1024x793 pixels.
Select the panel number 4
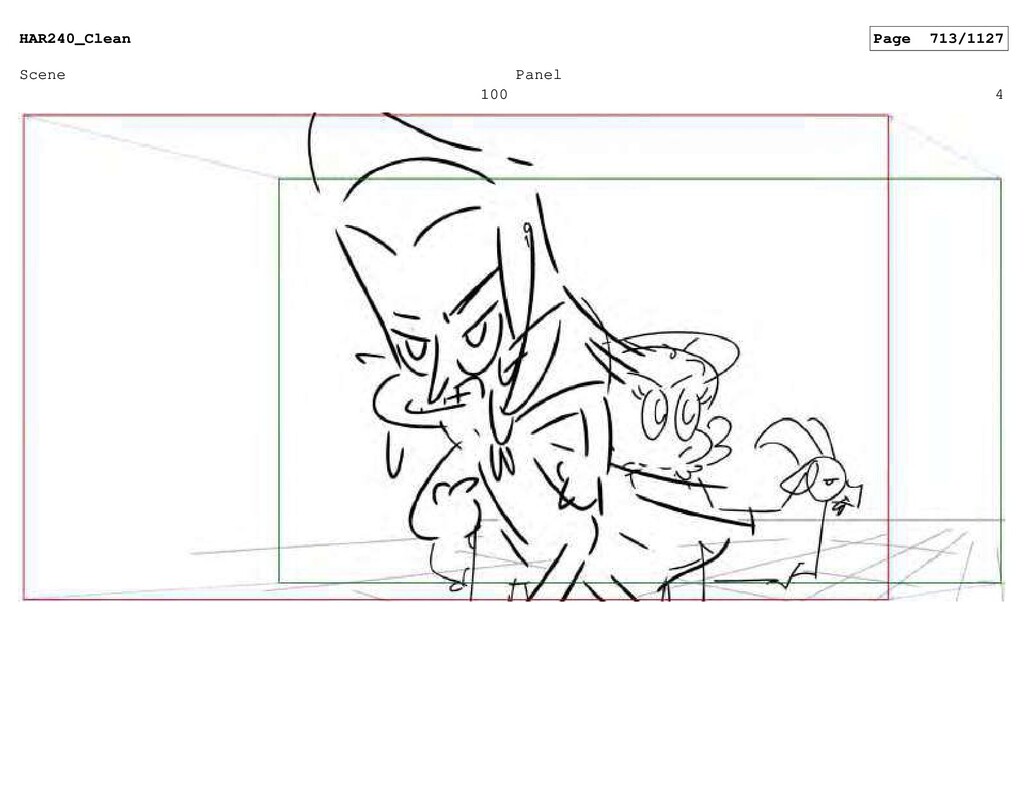pos(999,95)
